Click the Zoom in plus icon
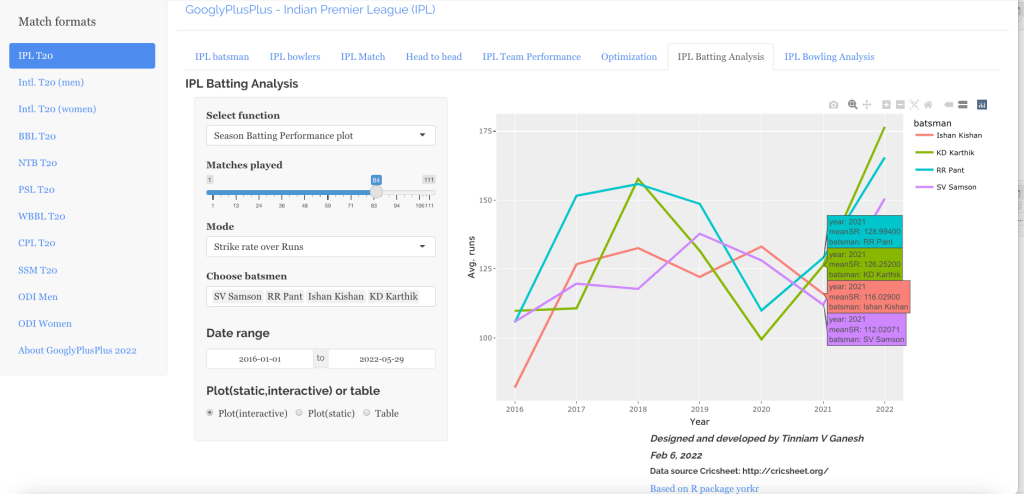The width and height of the screenshot is (1024, 494). coord(886,105)
